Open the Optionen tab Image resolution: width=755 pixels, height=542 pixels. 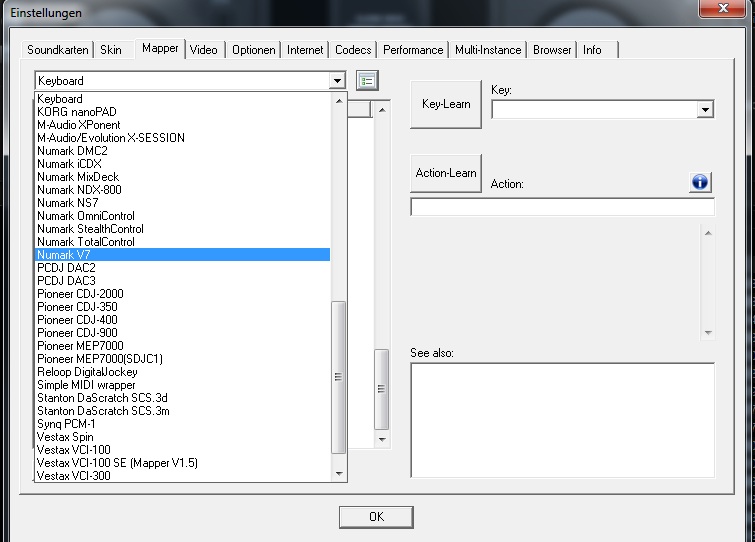click(x=254, y=50)
